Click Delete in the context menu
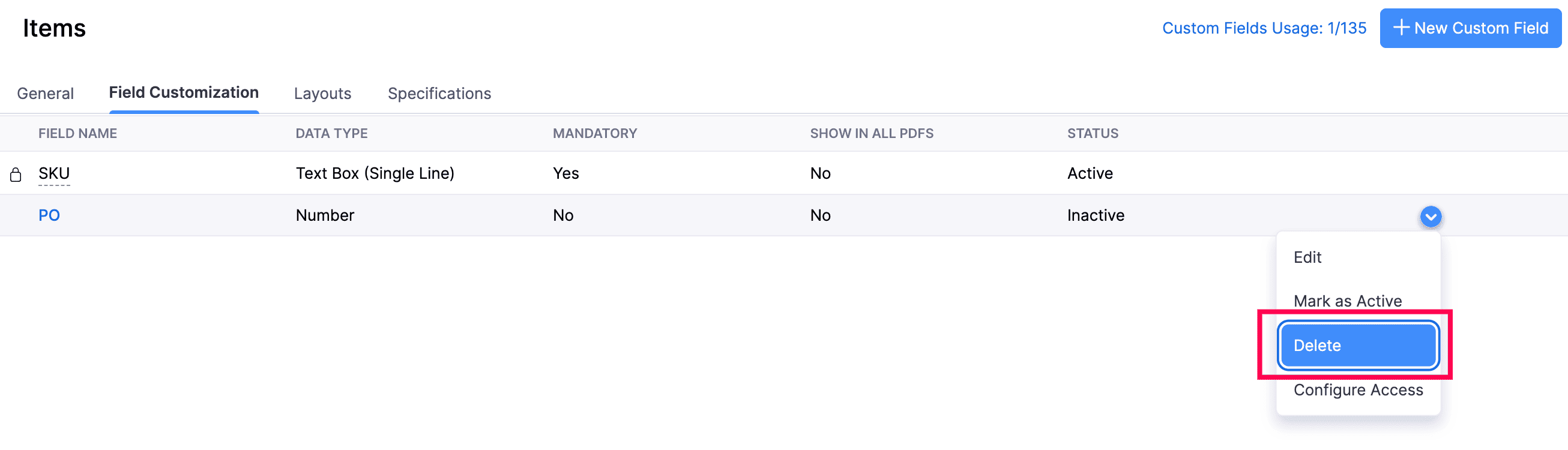Image resolution: width=1568 pixels, height=450 pixels. (x=1357, y=346)
